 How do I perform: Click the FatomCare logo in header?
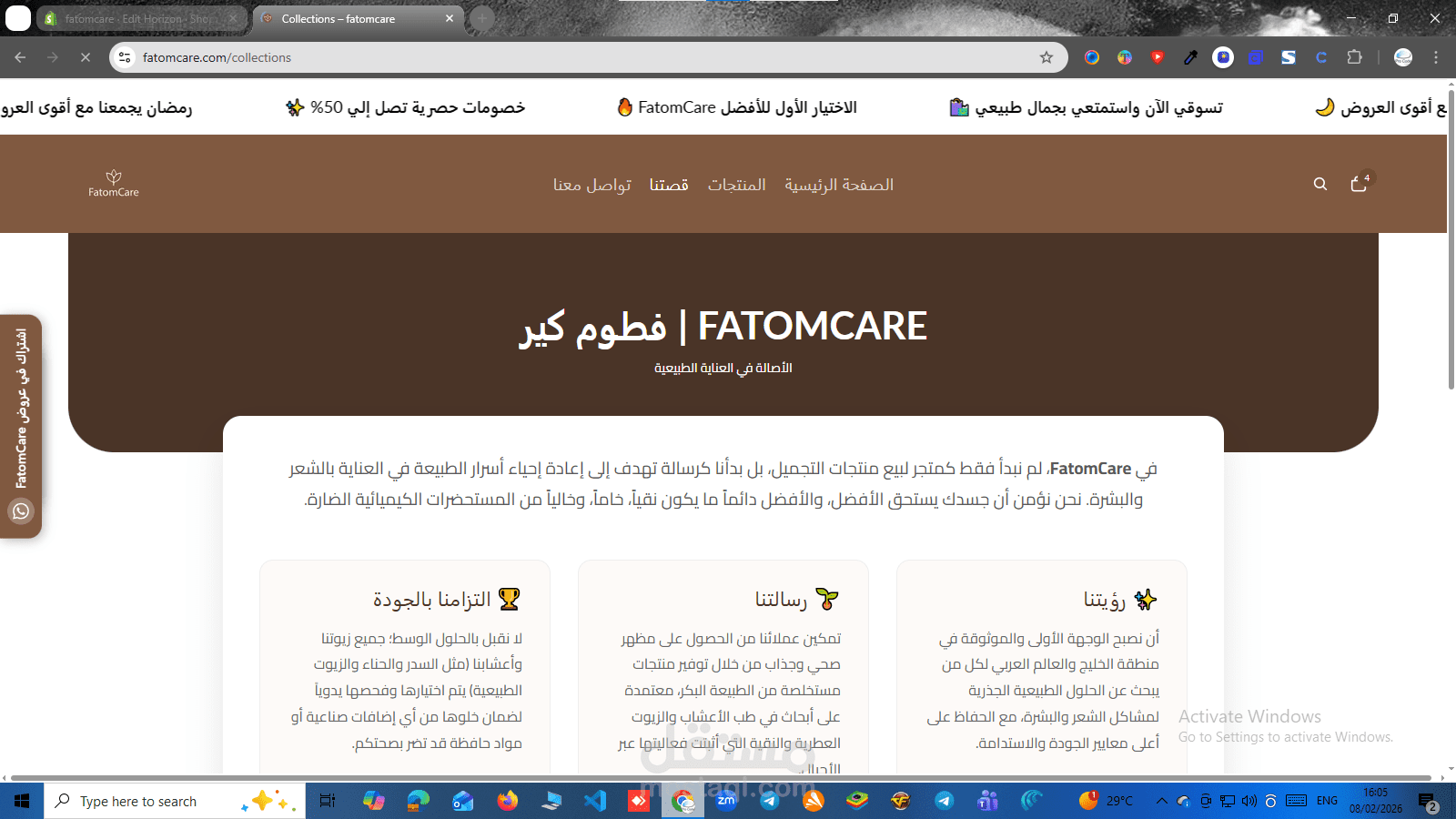[x=114, y=184]
